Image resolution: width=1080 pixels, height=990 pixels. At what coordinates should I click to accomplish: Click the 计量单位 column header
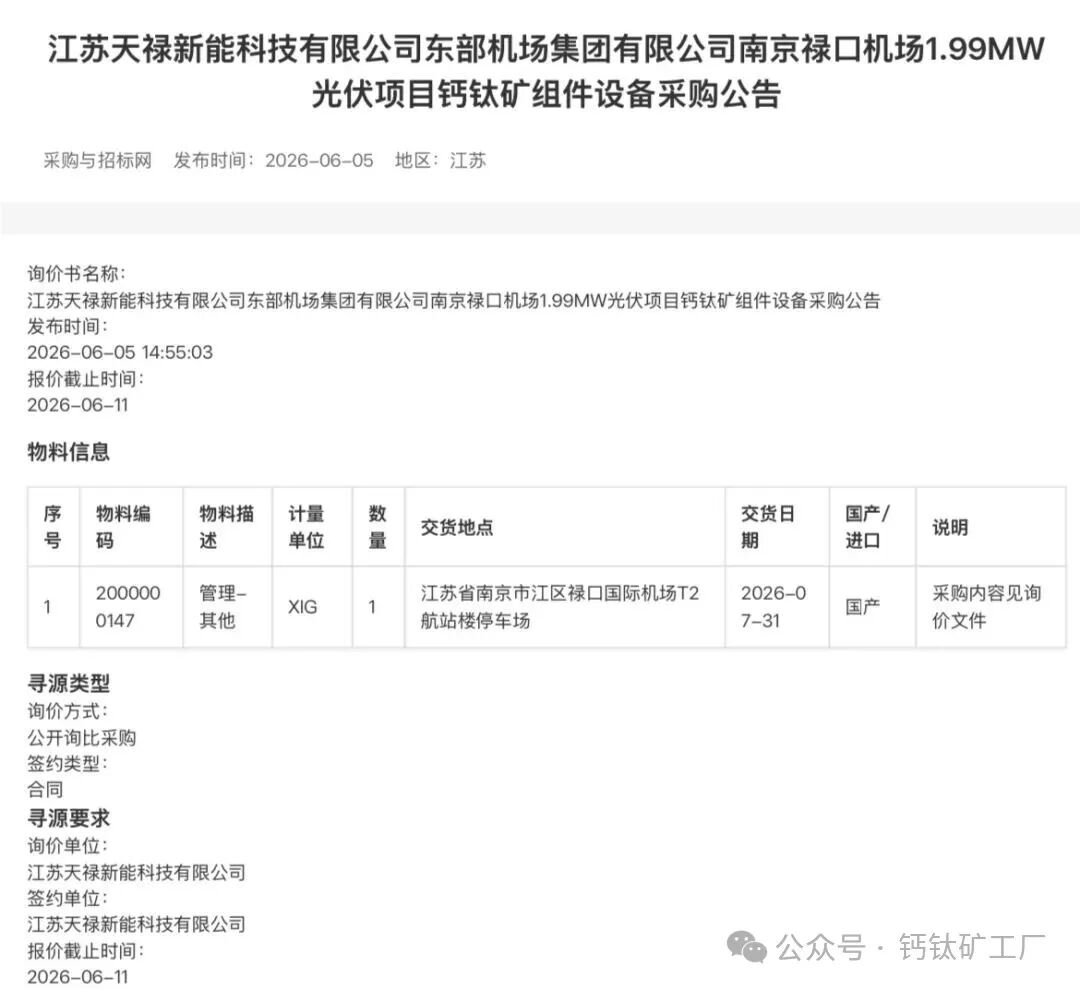[312, 527]
